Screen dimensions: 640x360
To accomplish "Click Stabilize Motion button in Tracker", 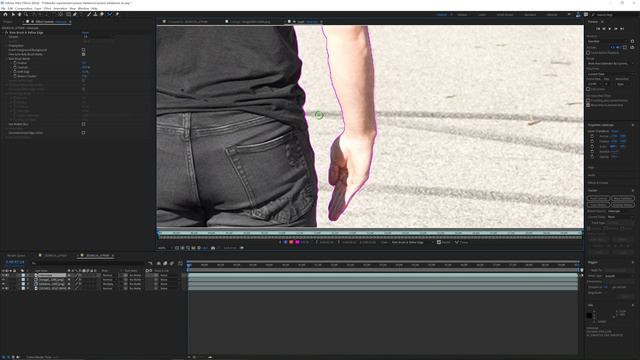I will pos(623,204).
